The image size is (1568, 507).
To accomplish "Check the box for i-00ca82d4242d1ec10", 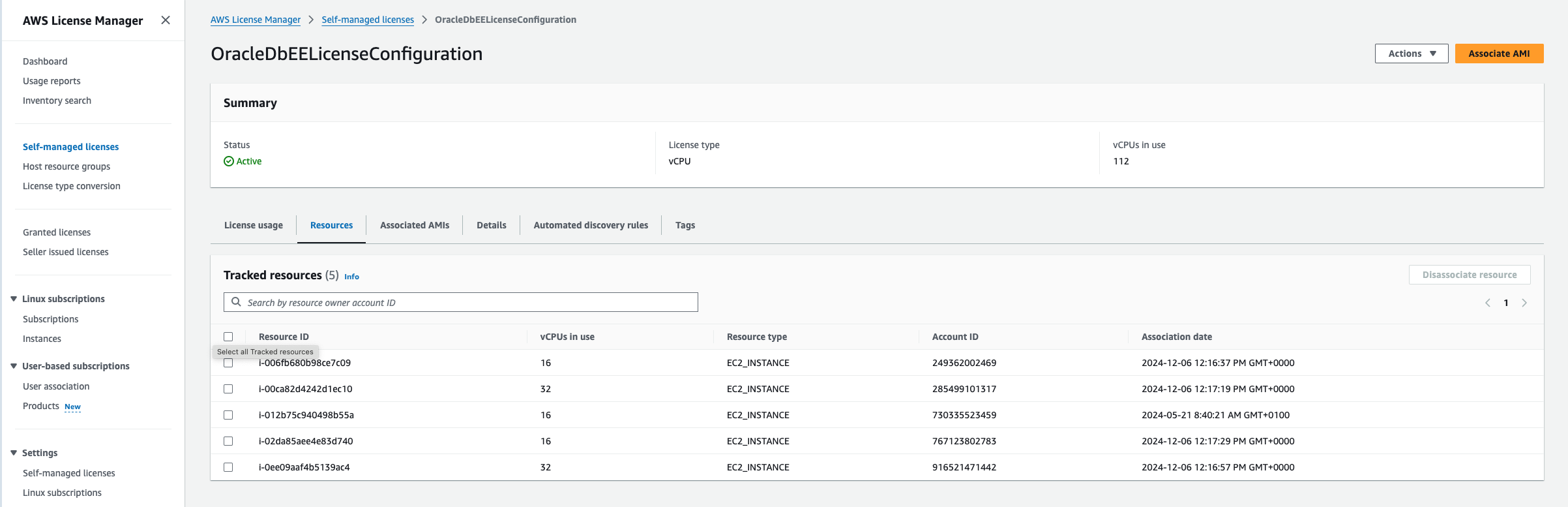I will pyautogui.click(x=228, y=389).
